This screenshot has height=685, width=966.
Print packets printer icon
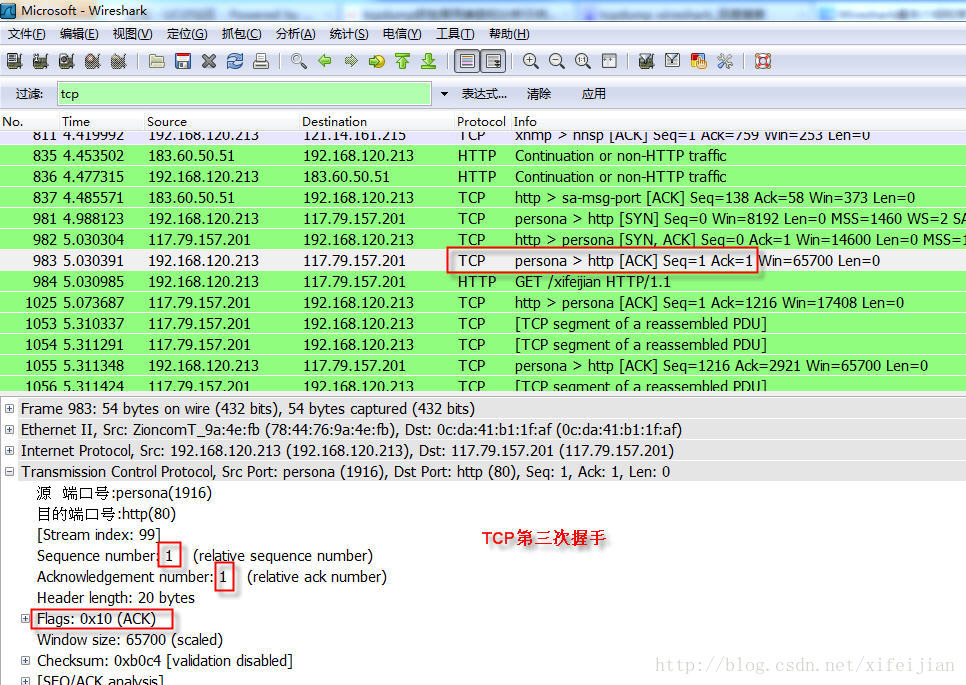click(261, 61)
